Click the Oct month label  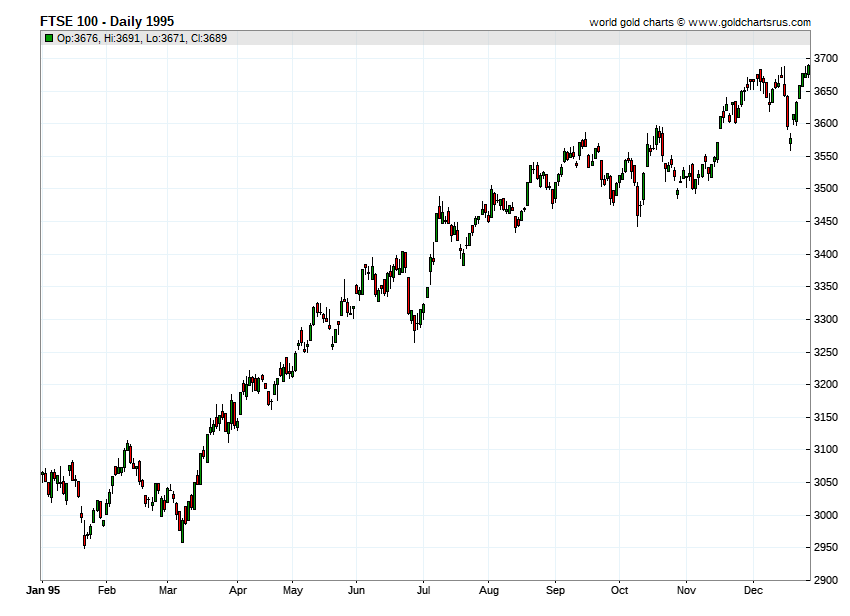click(x=620, y=591)
